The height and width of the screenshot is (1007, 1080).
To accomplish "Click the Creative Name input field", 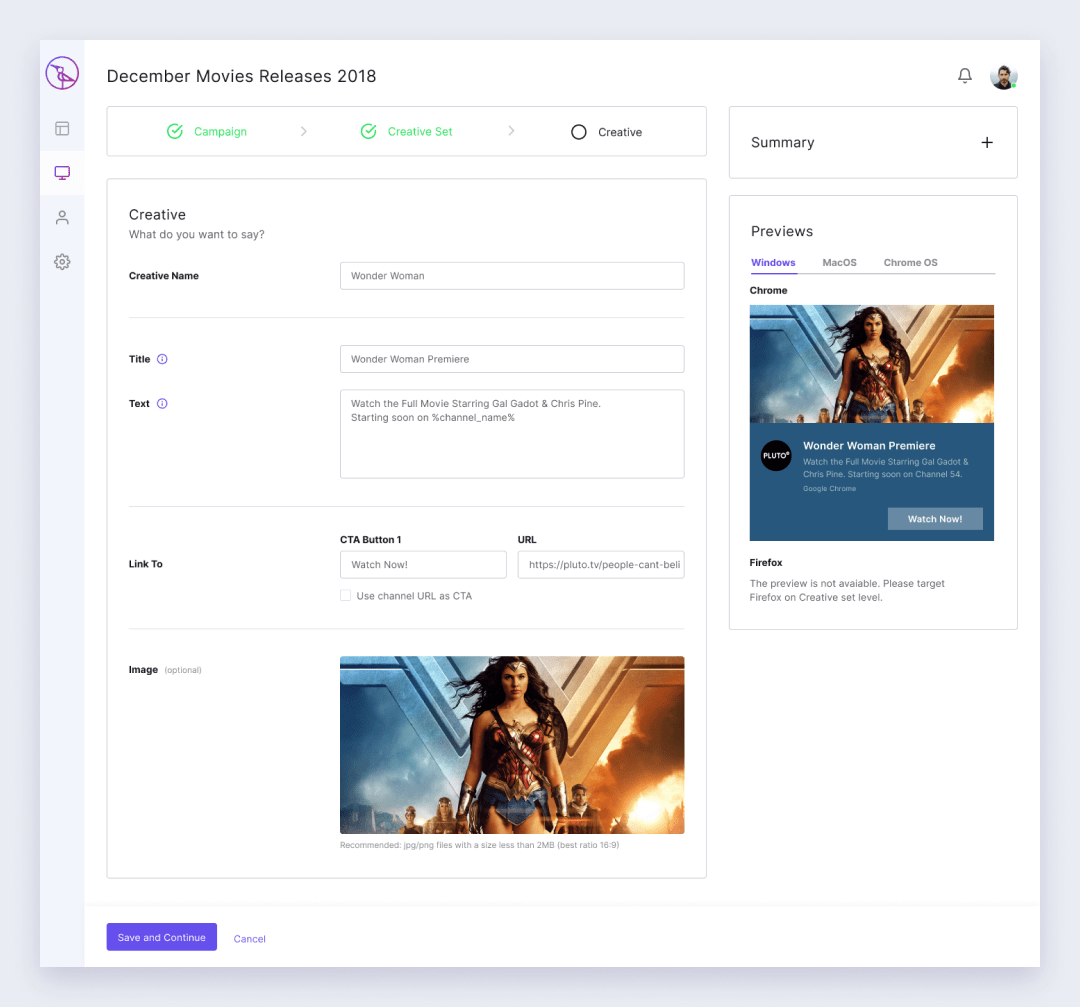I will [x=512, y=276].
